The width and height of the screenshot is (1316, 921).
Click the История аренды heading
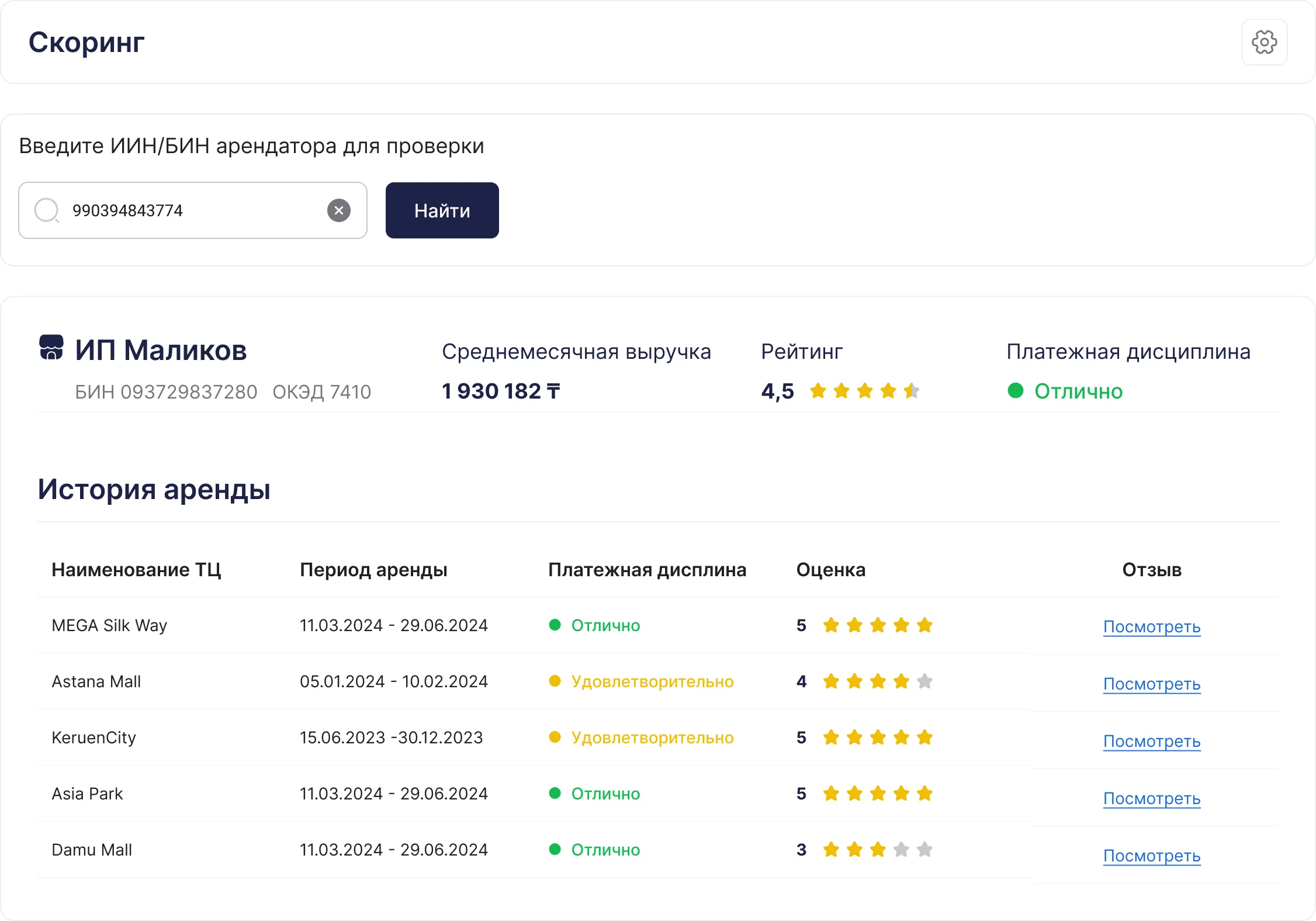(x=154, y=489)
